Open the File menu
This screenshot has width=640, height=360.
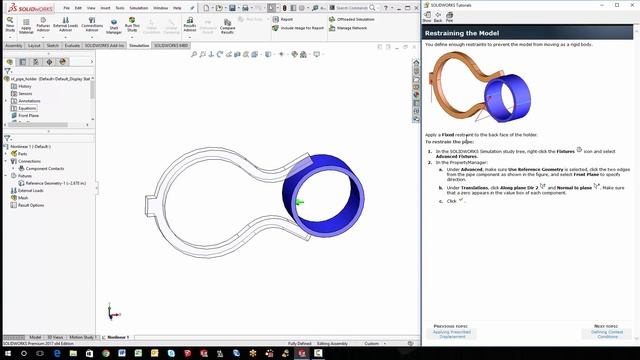pos(67,8)
